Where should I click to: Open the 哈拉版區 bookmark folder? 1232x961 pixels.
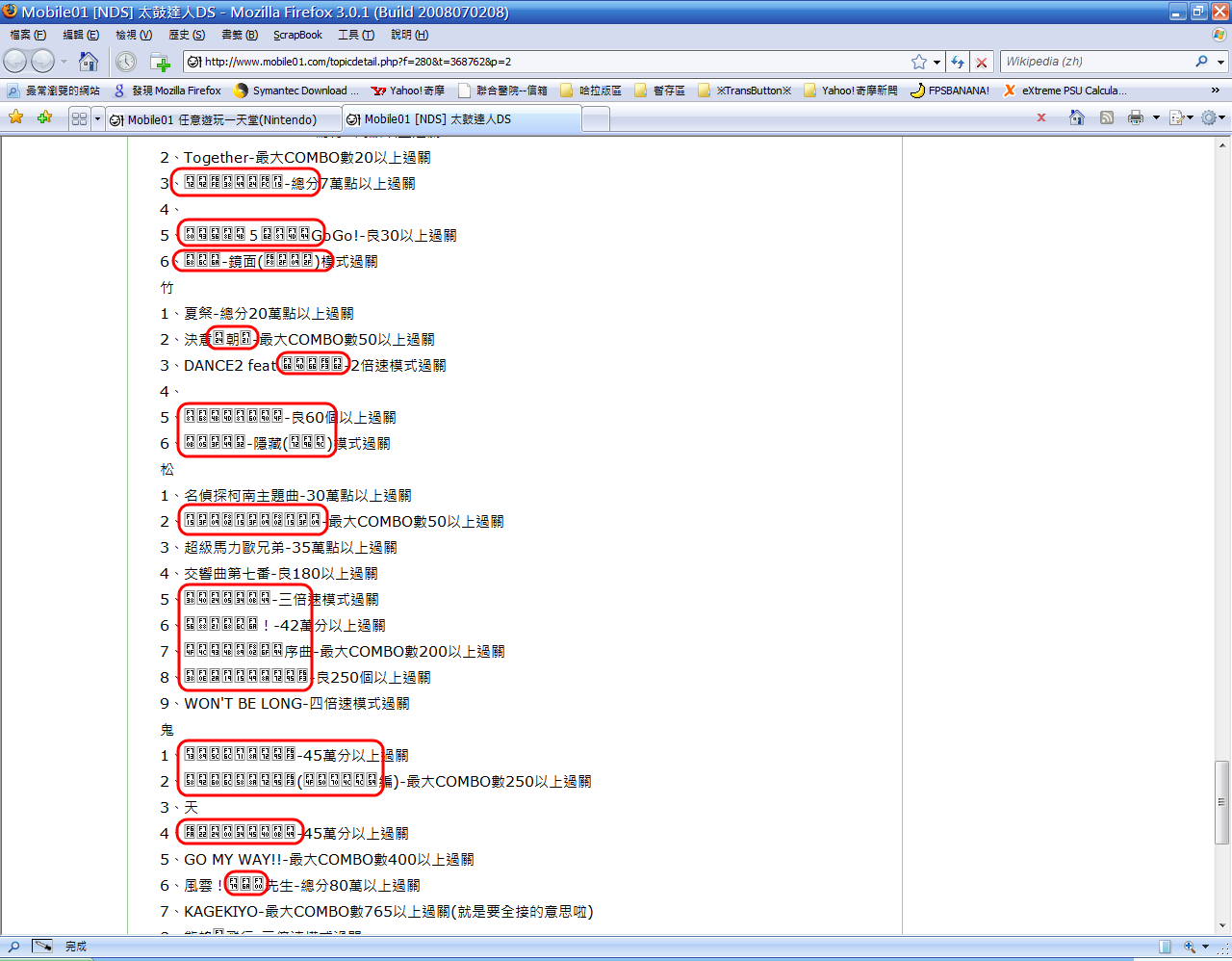tap(590, 91)
